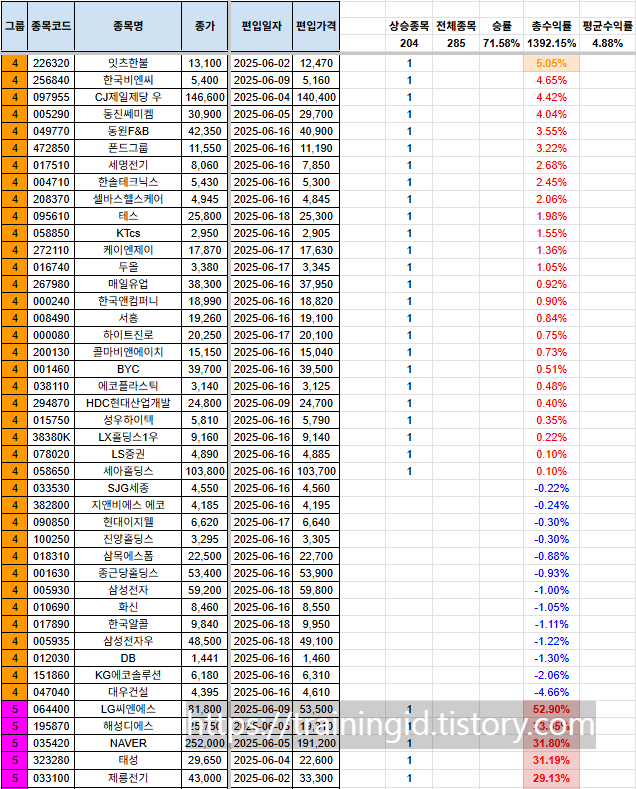Screen dimensions: 636x789
Task: Select stock code 064400
Action: (51, 709)
